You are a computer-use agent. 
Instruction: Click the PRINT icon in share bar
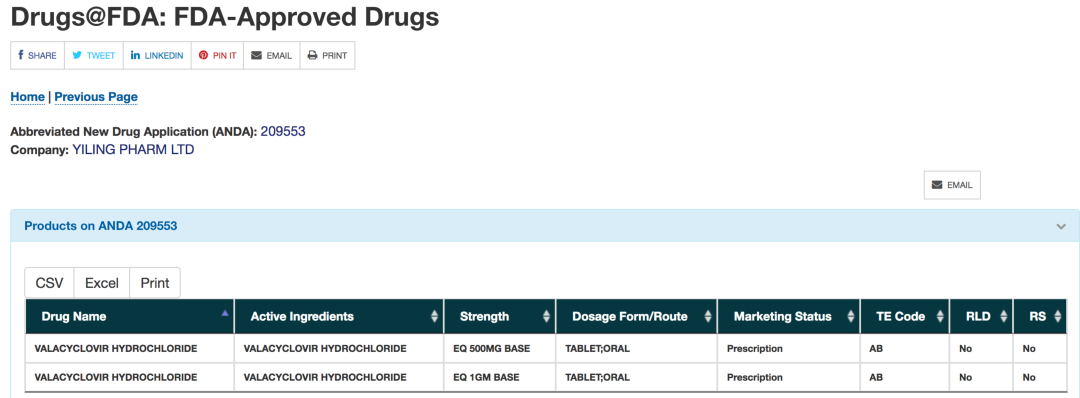click(327, 56)
